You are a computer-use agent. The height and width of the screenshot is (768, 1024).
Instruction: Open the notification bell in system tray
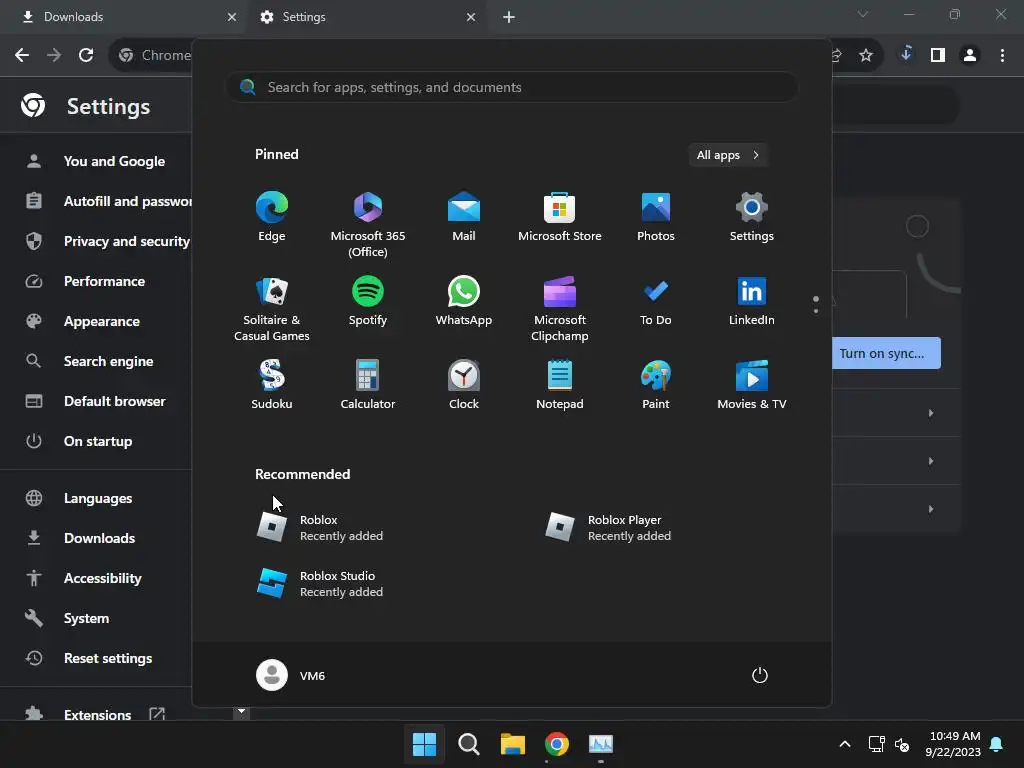tap(997, 744)
